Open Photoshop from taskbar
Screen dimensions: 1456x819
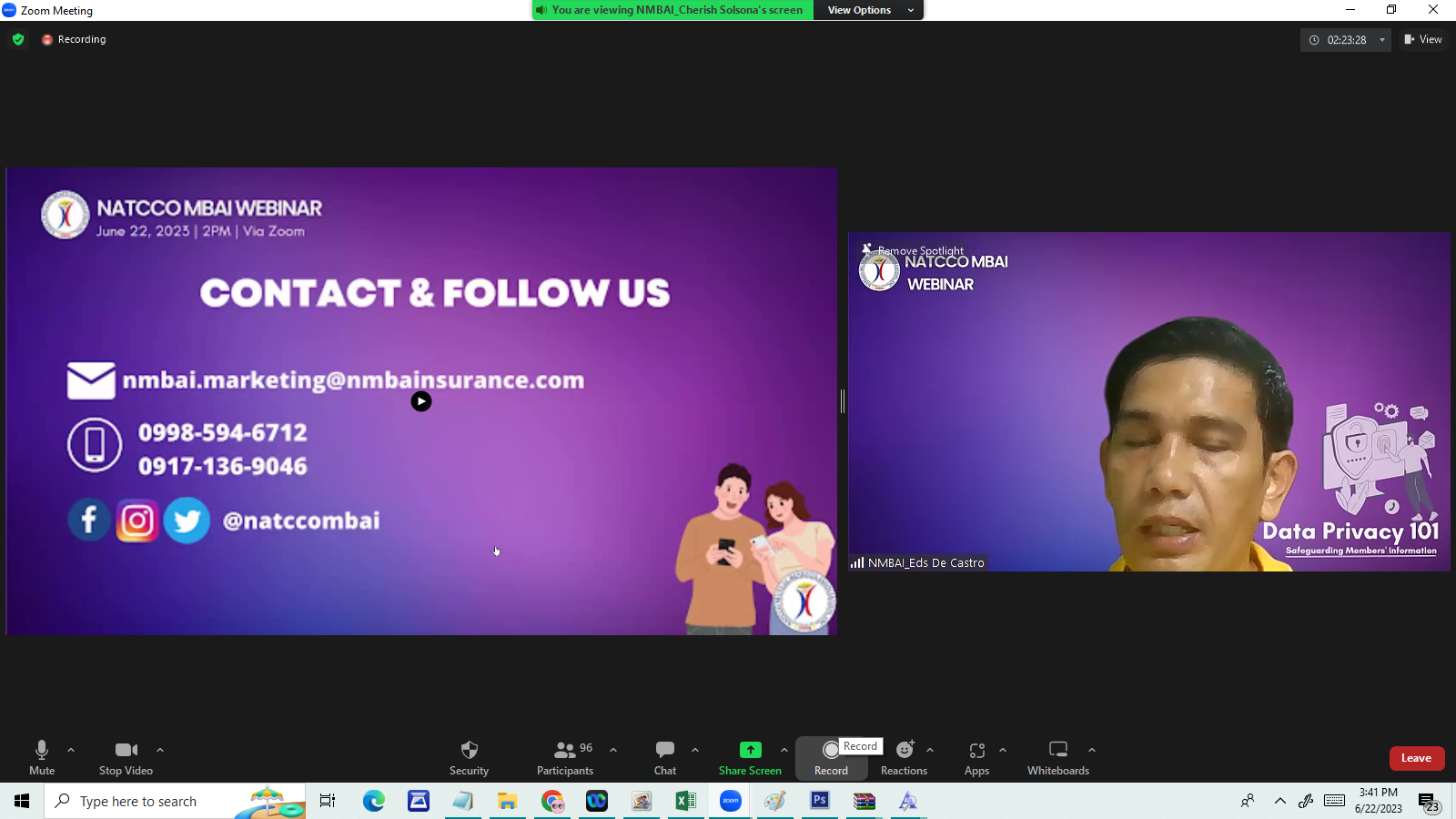(820, 801)
